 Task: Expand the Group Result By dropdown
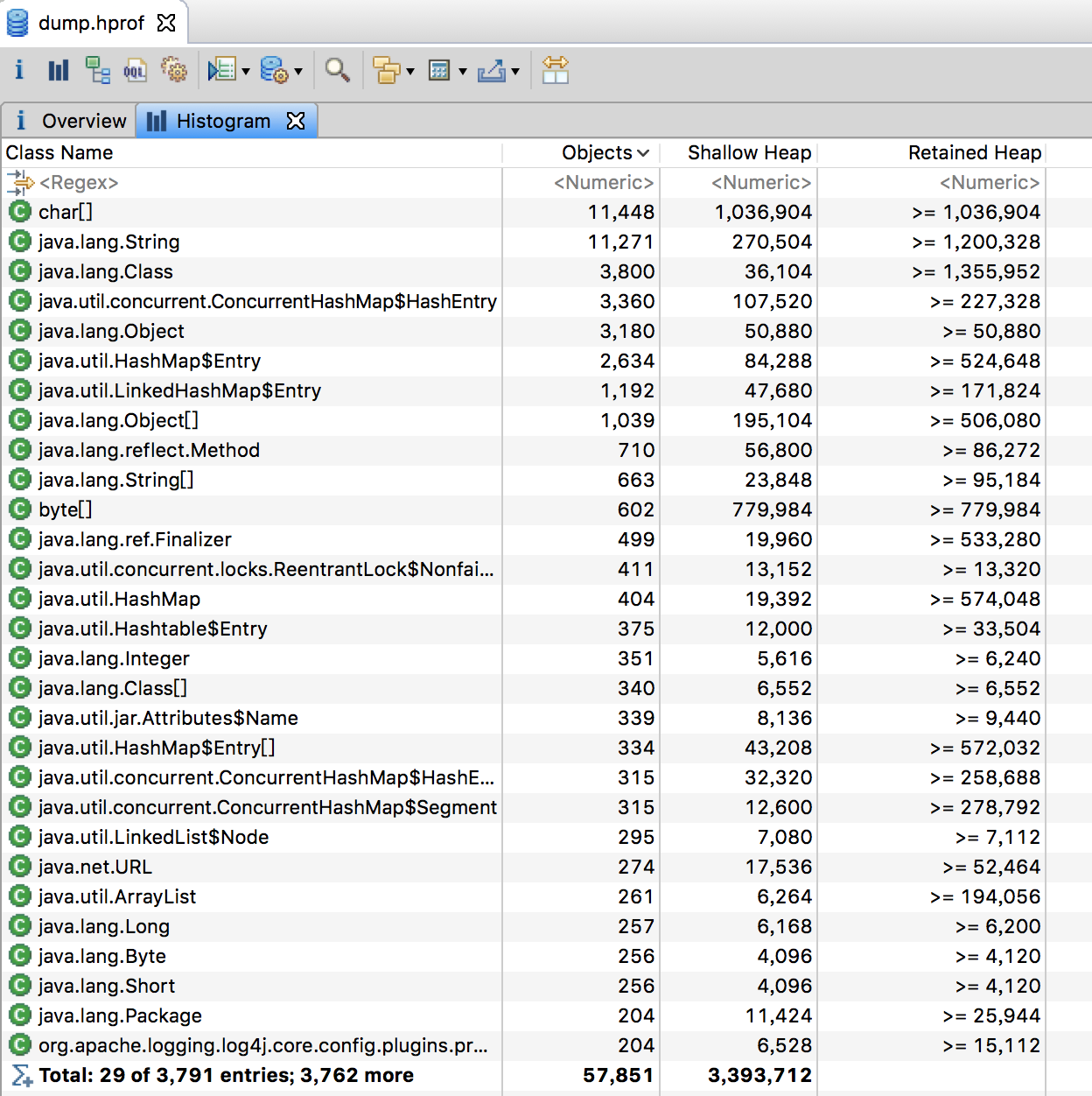[410, 72]
